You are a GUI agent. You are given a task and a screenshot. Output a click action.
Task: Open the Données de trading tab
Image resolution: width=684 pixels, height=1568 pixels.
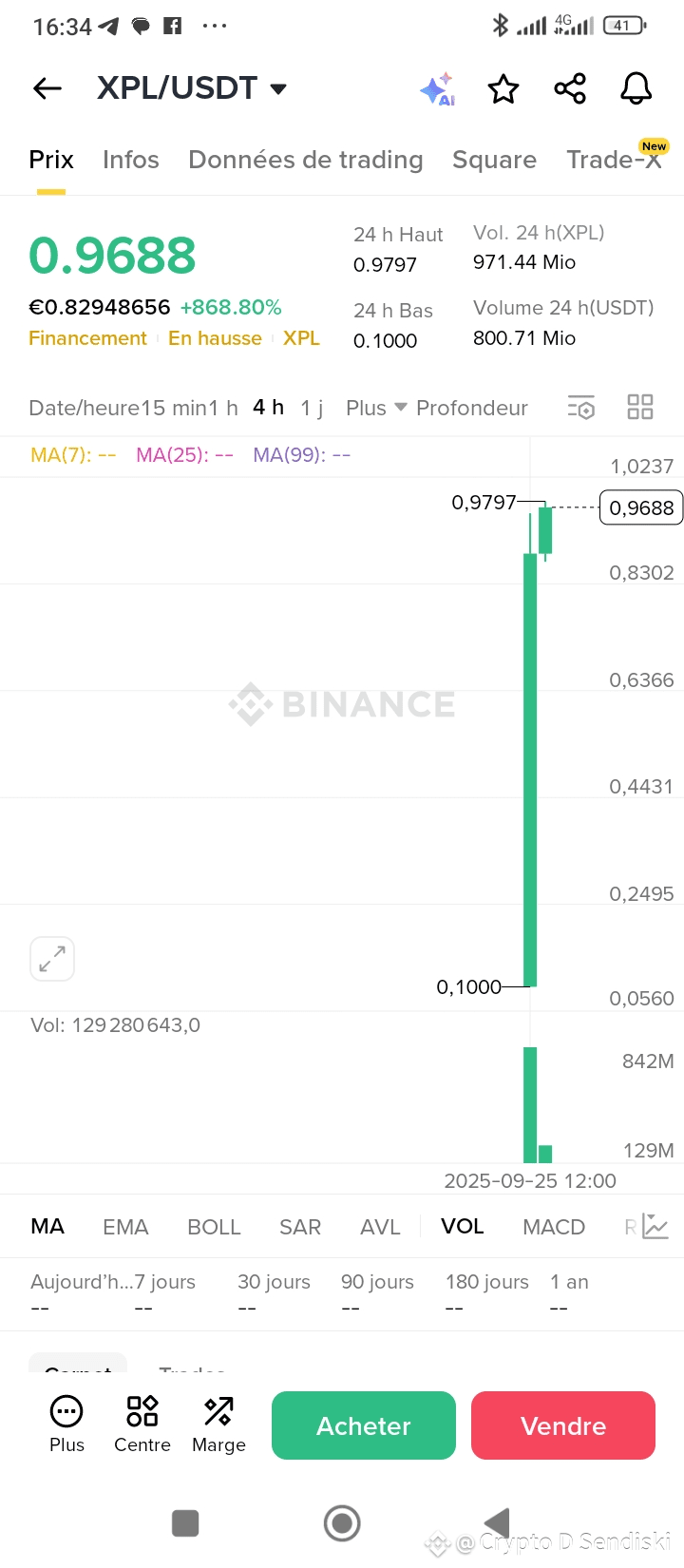pyautogui.click(x=306, y=160)
